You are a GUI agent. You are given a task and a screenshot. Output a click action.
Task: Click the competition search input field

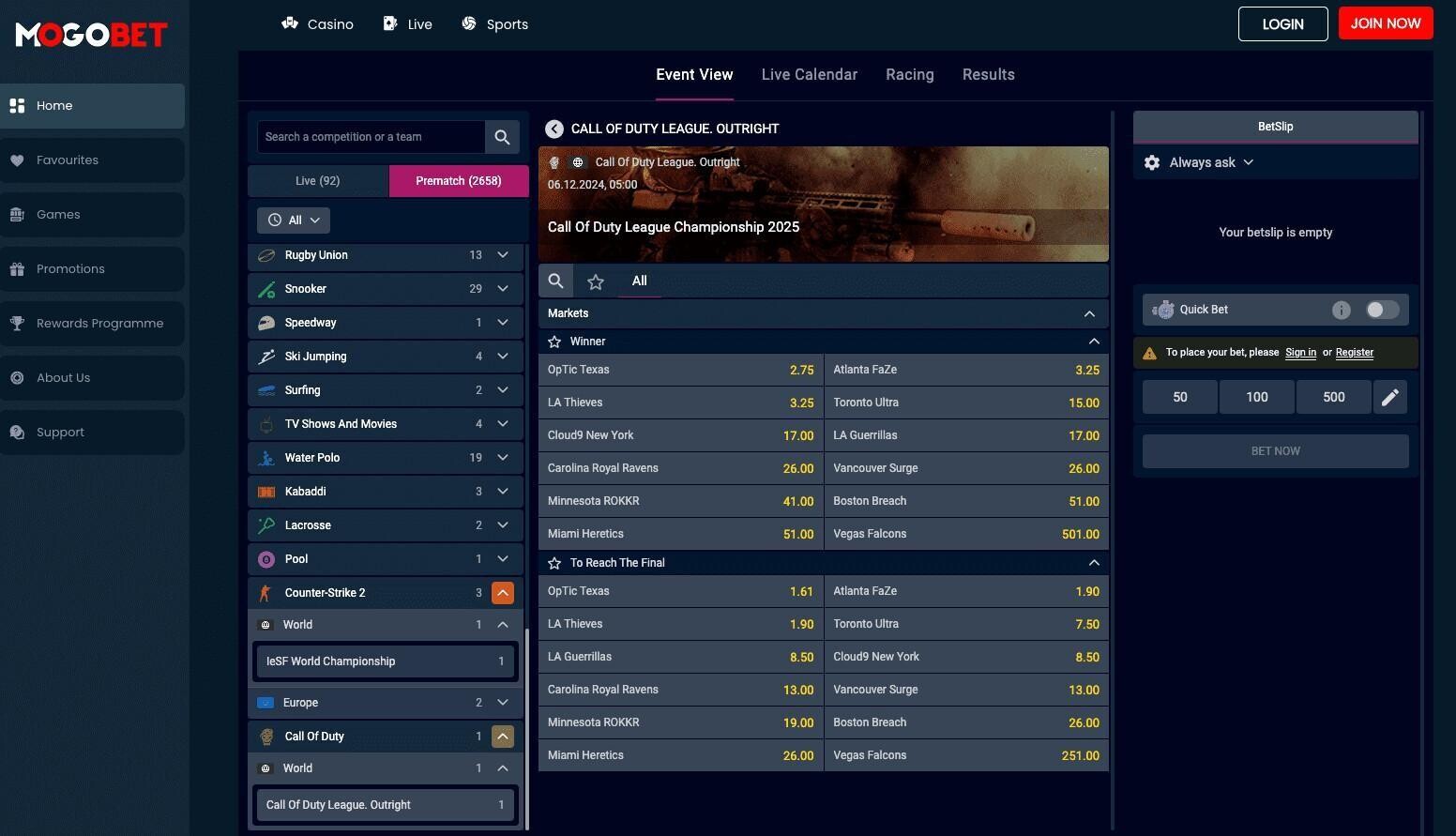coord(372,137)
